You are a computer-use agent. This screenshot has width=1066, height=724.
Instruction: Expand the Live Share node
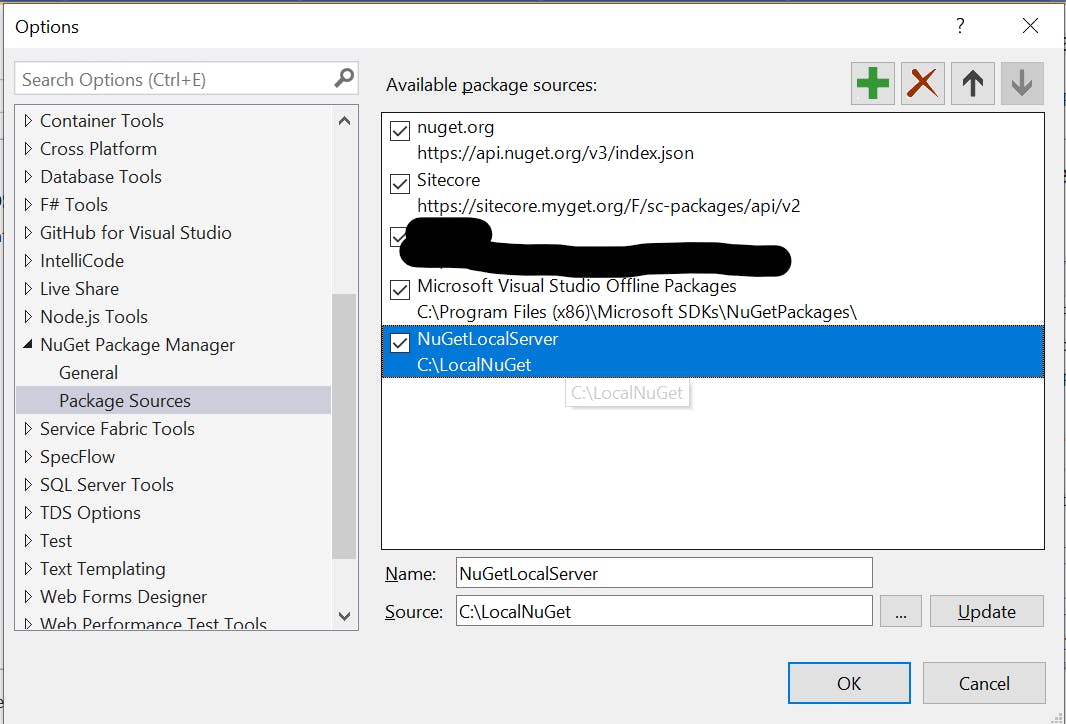tap(28, 288)
